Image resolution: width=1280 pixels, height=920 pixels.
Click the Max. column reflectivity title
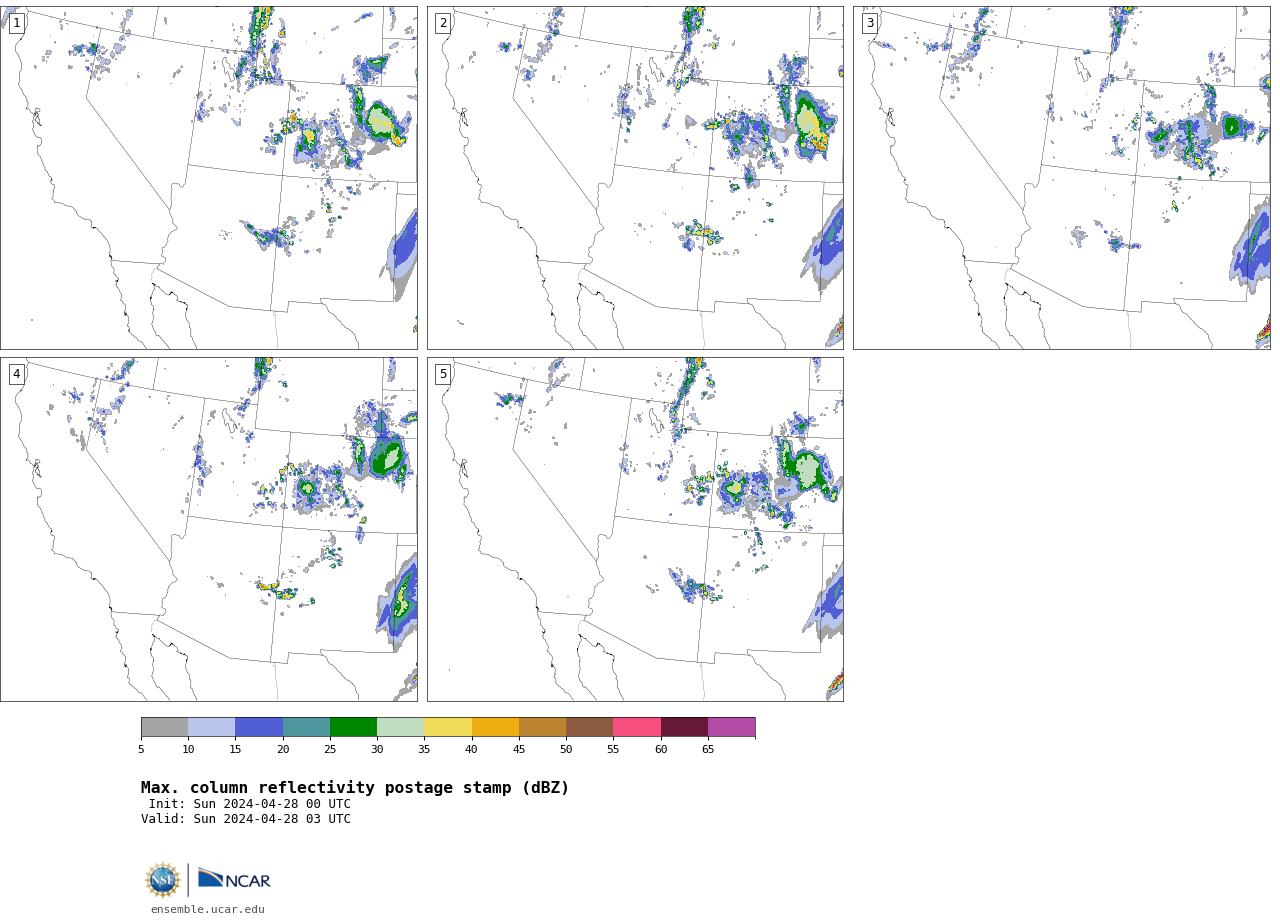coord(355,788)
